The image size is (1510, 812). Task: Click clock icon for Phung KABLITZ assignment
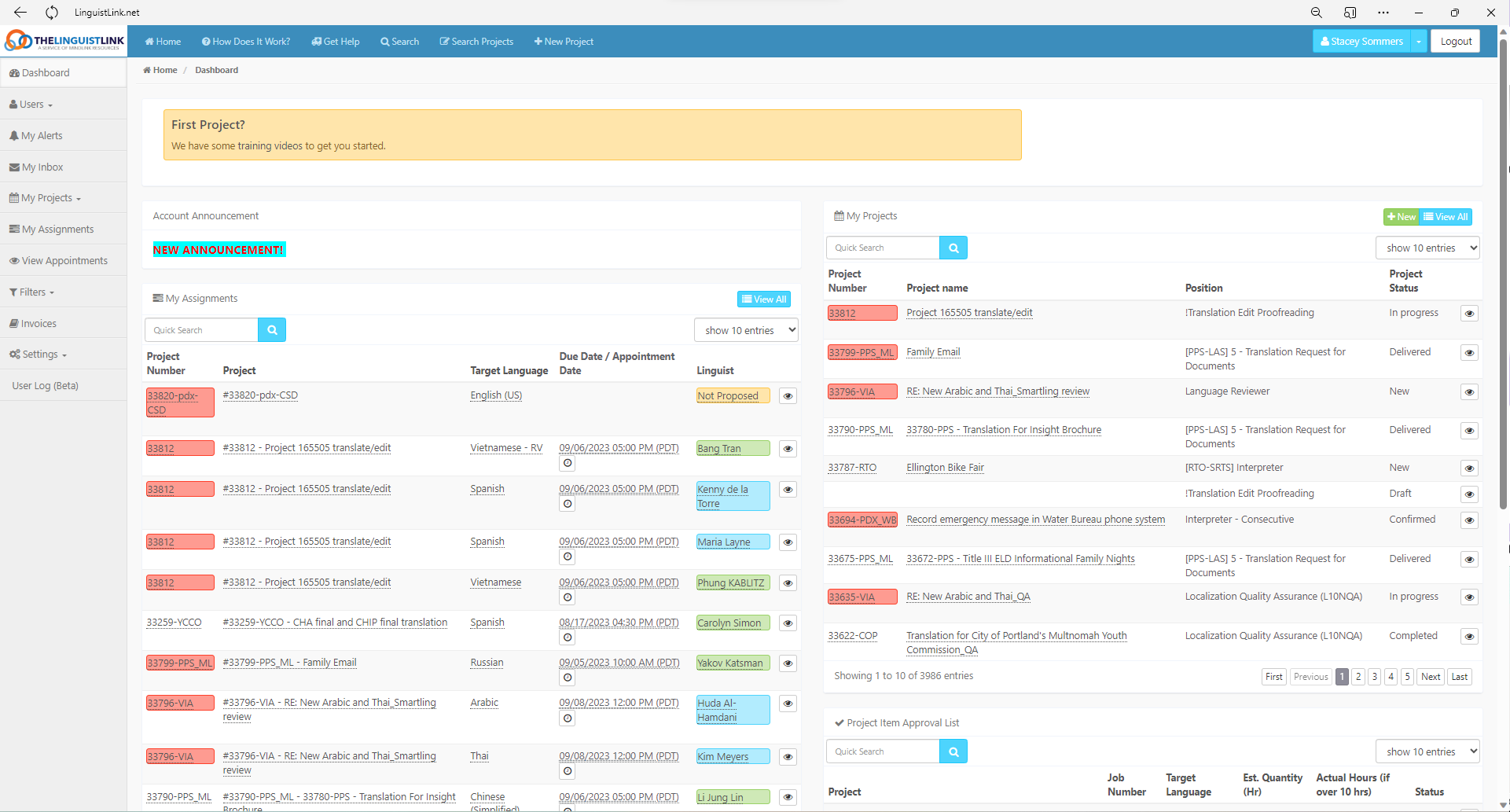click(568, 597)
